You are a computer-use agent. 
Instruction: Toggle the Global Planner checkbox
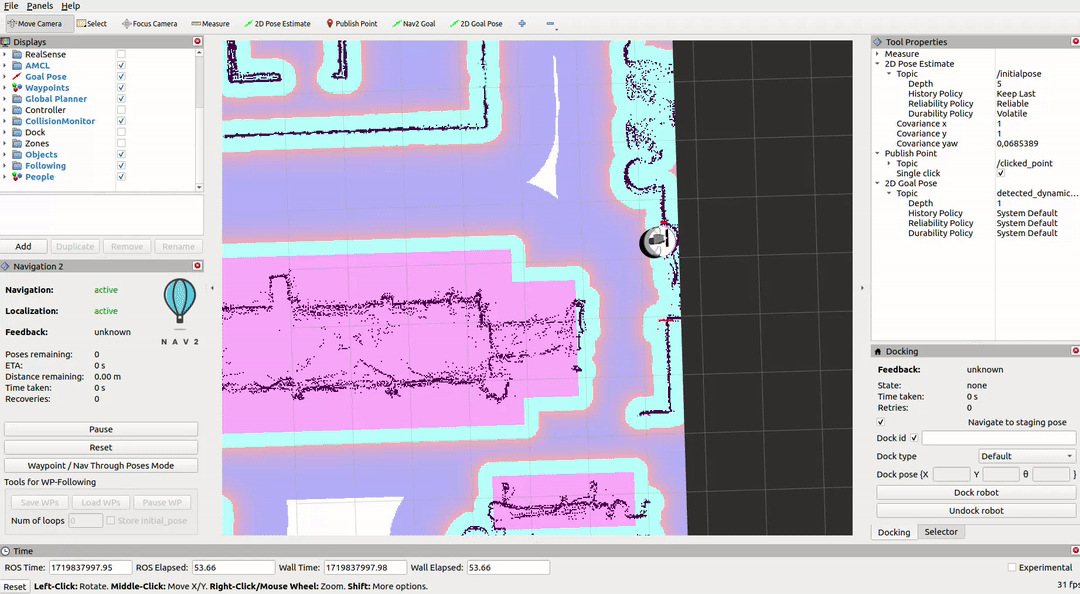[x=121, y=99]
